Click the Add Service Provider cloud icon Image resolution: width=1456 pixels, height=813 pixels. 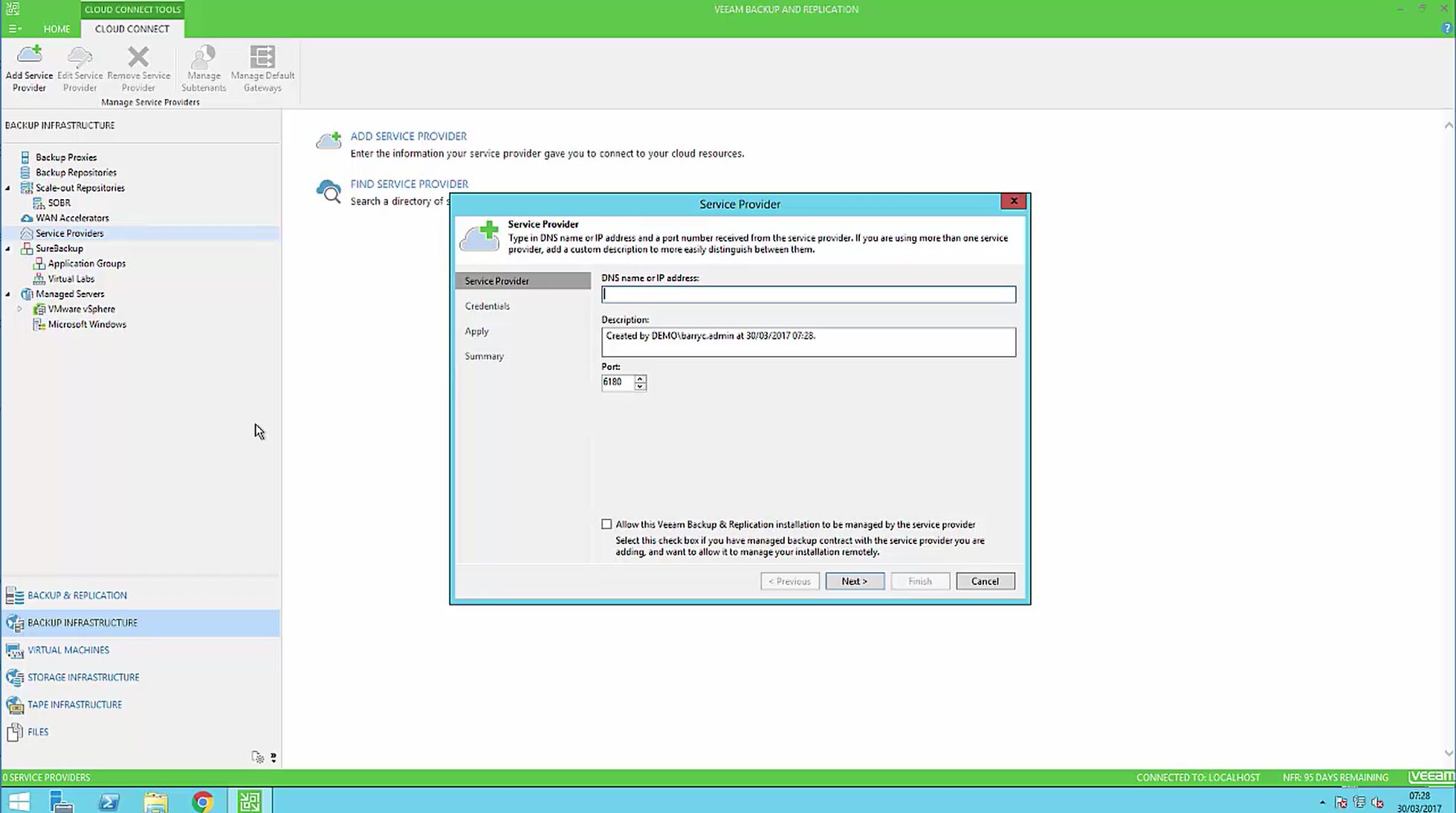[329, 140]
